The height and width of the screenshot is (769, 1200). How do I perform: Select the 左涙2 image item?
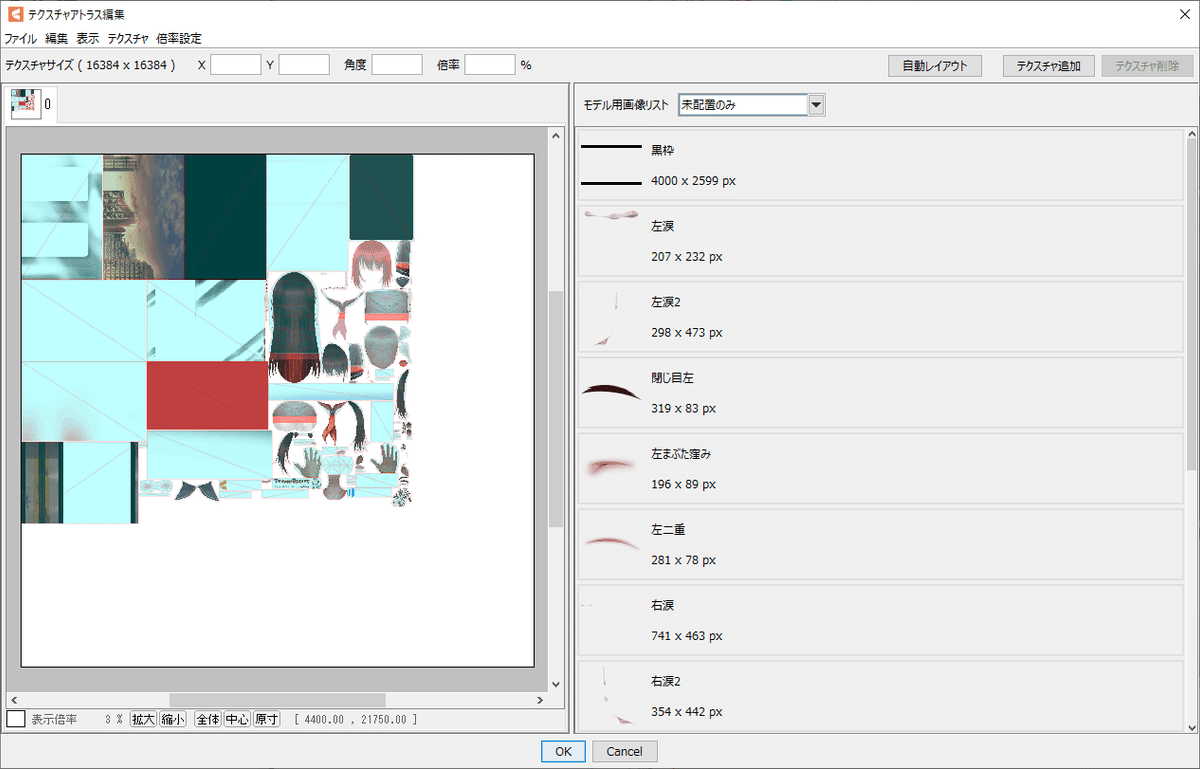click(x=881, y=317)
